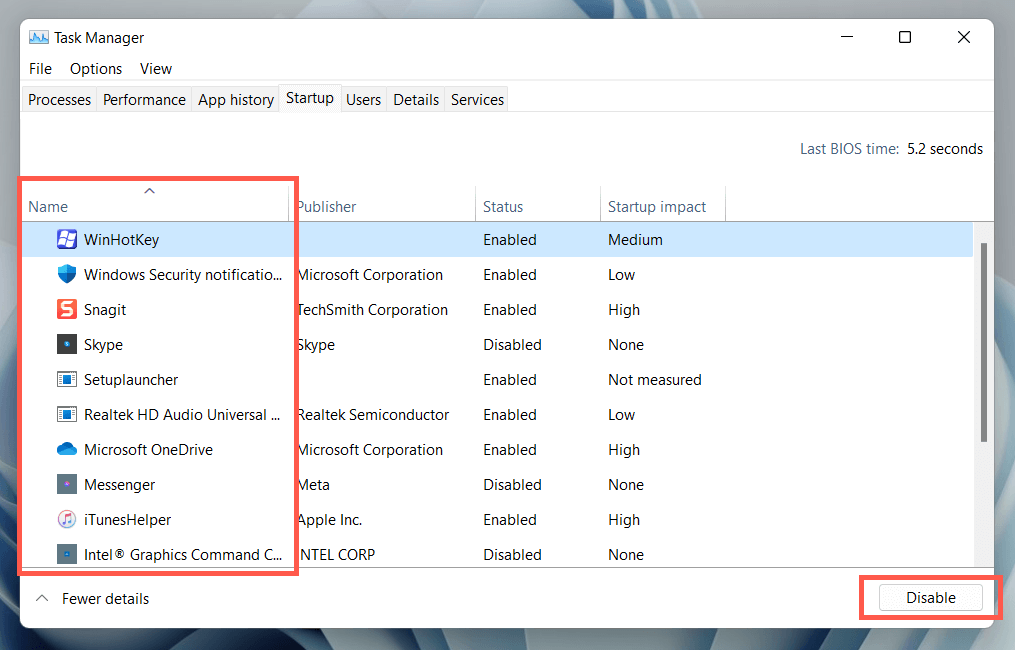Click the Realtek HD Audio icon
Viewport: 1015px width, 650px height.
[67, 415]
